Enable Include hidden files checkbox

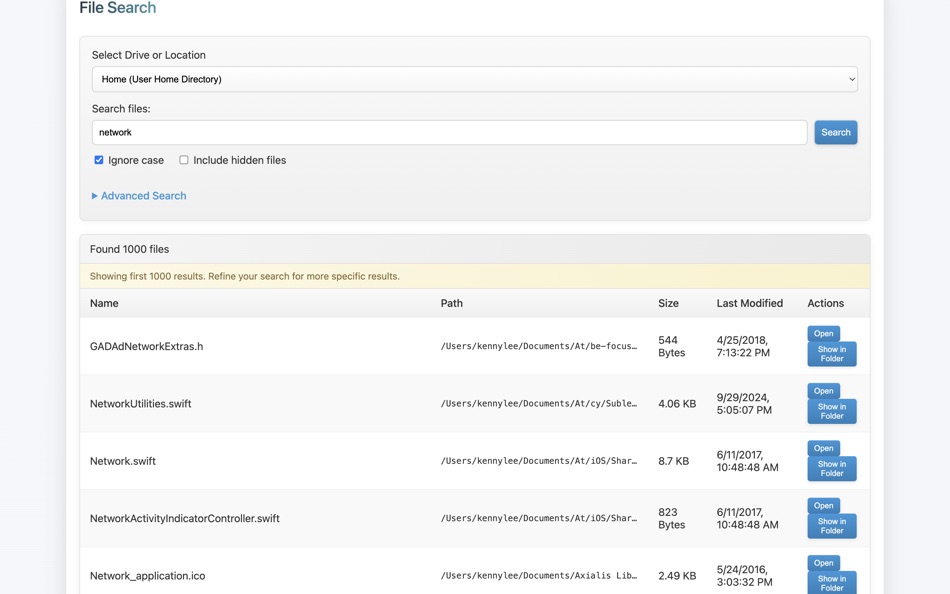click(x=184, y=160)
